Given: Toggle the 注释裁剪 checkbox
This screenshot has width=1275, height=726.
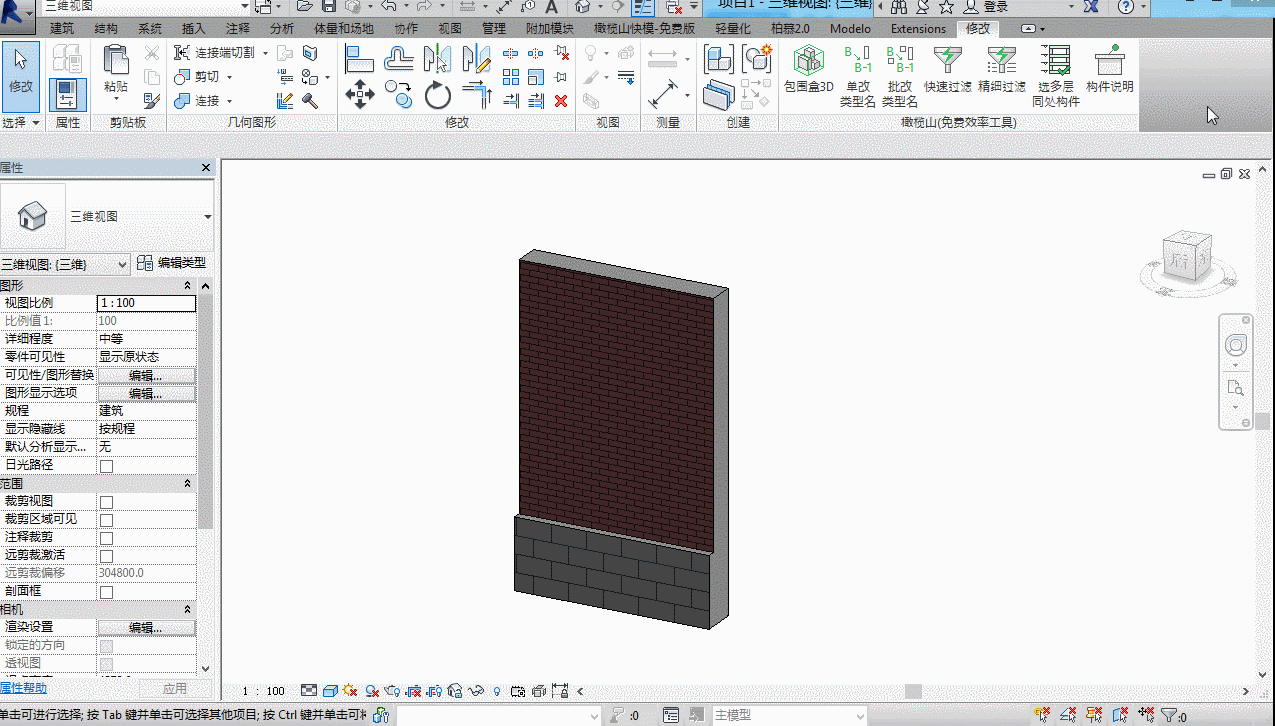Looking at the screenshot, I should click(106, 538).
